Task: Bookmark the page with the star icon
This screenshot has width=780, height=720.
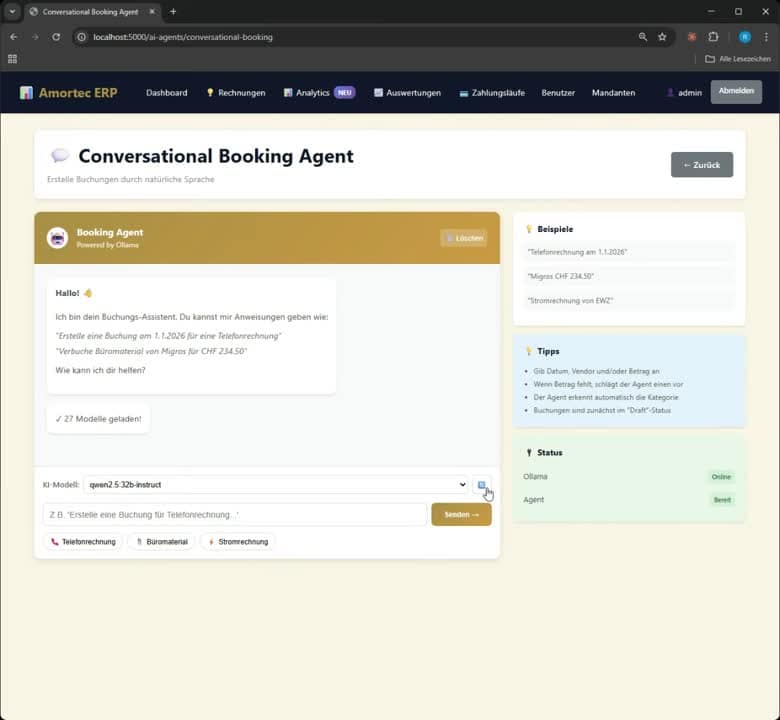Action: coord(662,37)
